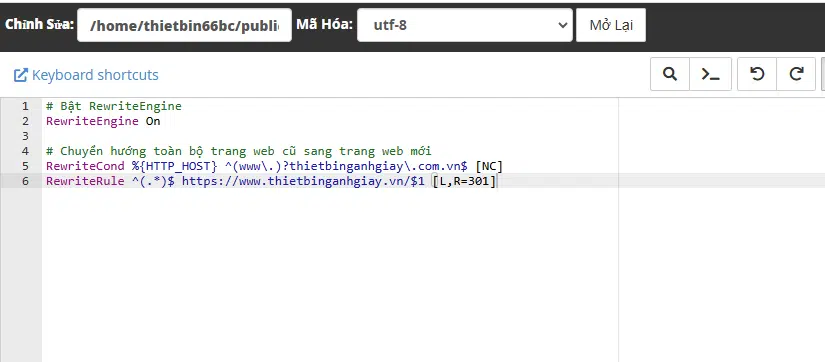Click the RewriteCond %{HTTP_HOST} line
Image resolution: width=825 pixels, height=362 pixels.
pos(274,166)
